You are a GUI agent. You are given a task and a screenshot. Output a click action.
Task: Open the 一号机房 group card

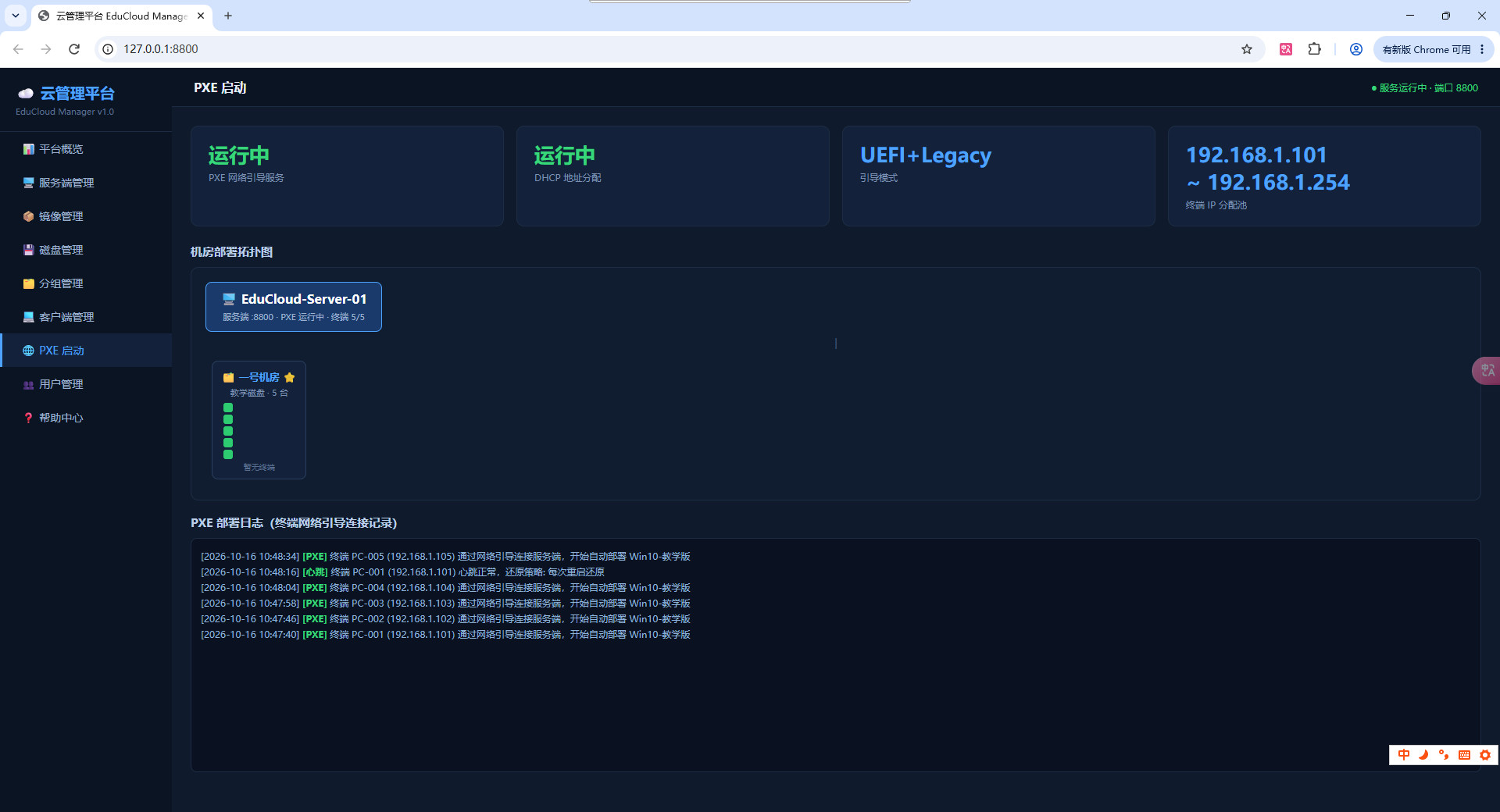pos(259,420)
